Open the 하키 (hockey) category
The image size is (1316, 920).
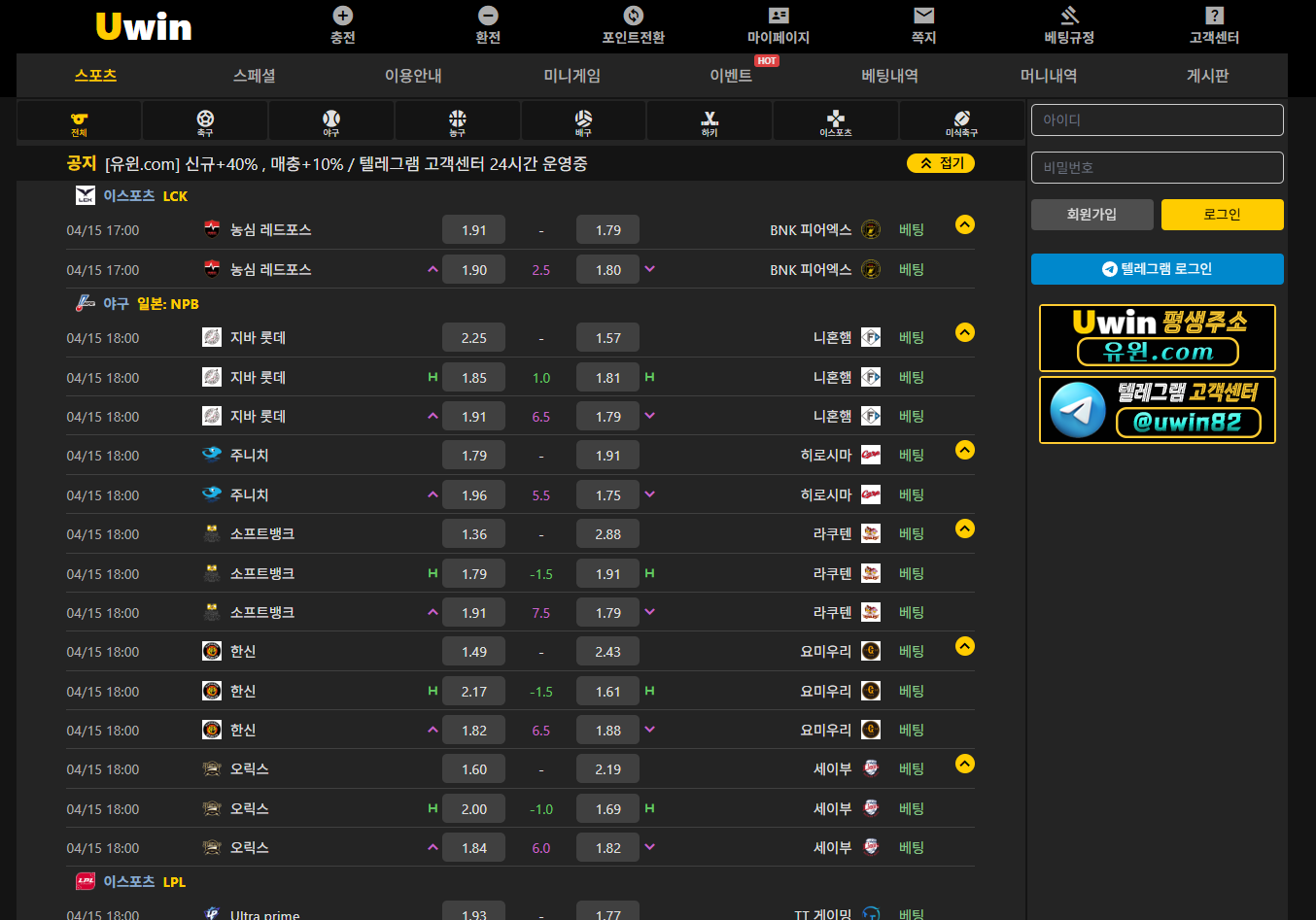click(710, 121)
